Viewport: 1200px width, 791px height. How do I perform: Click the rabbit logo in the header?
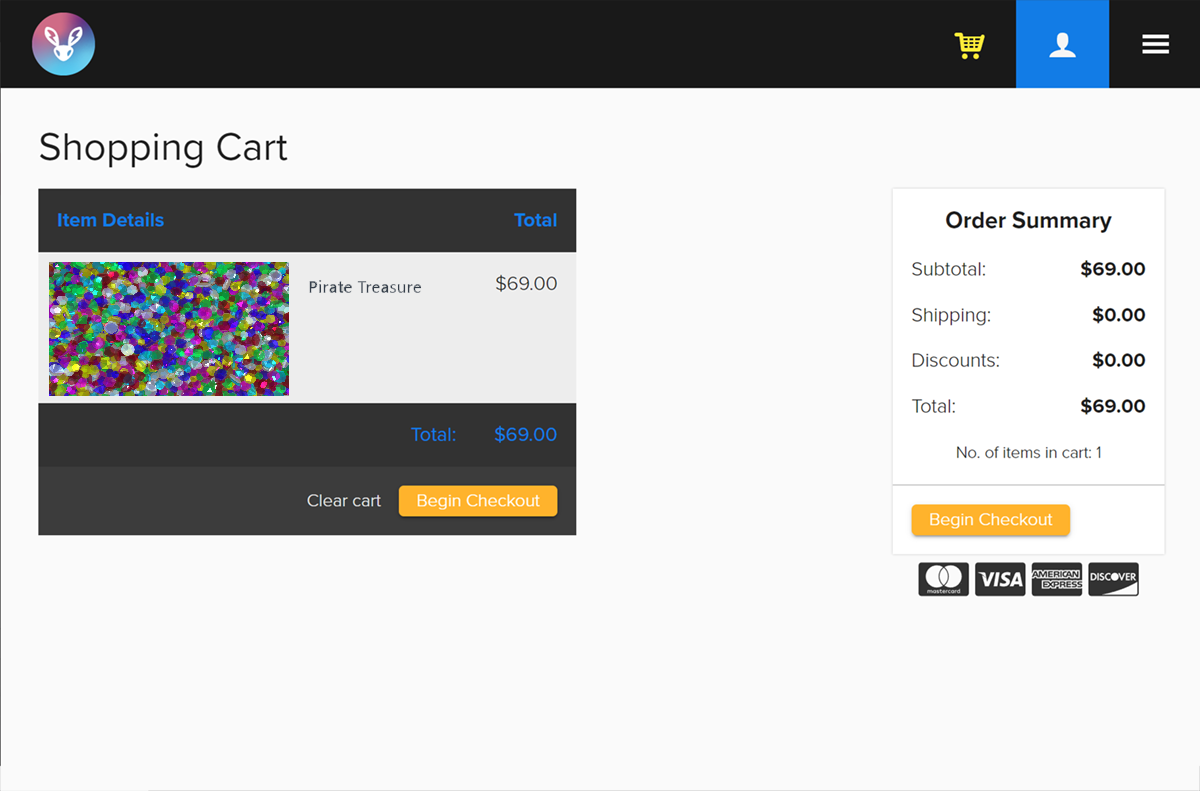pyautogui.click(x=63, y=44)
